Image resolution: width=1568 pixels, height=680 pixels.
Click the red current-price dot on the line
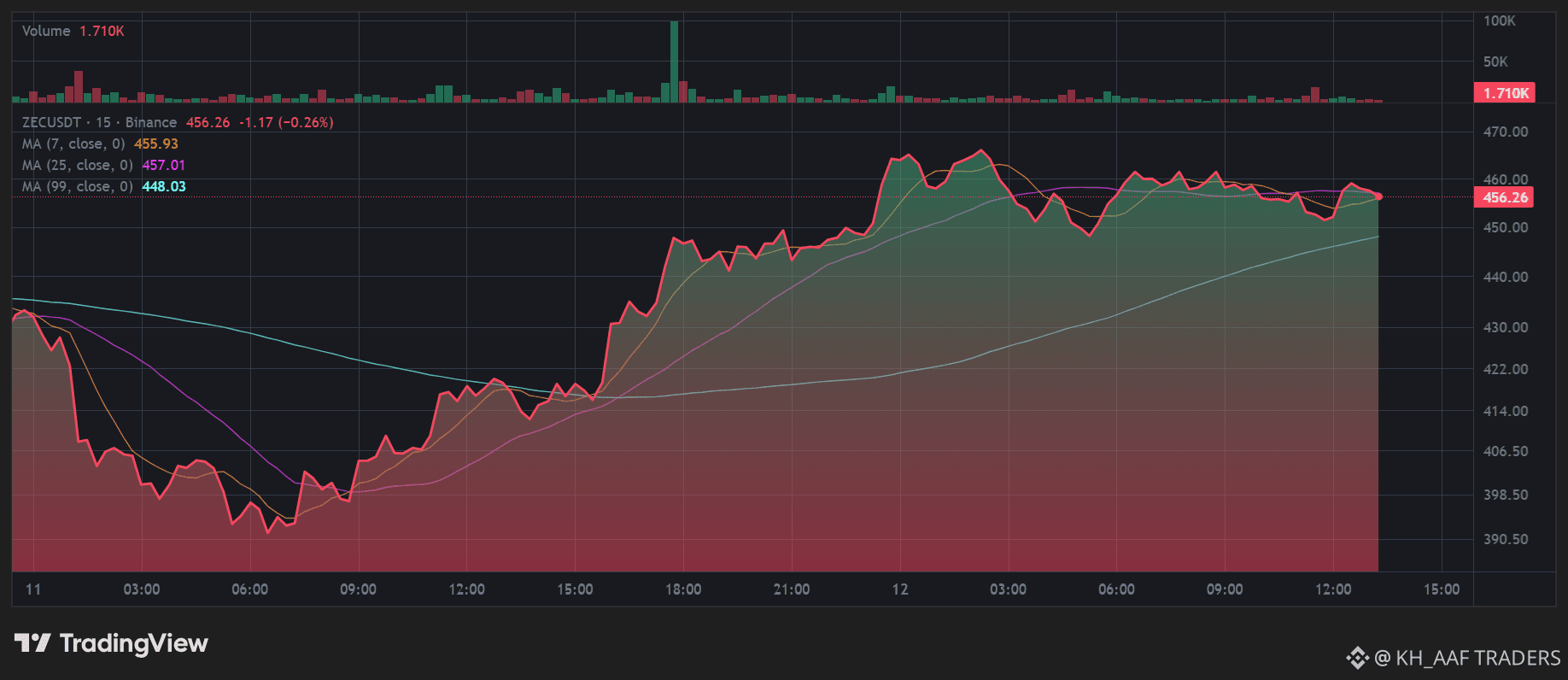coord(1378,196)
